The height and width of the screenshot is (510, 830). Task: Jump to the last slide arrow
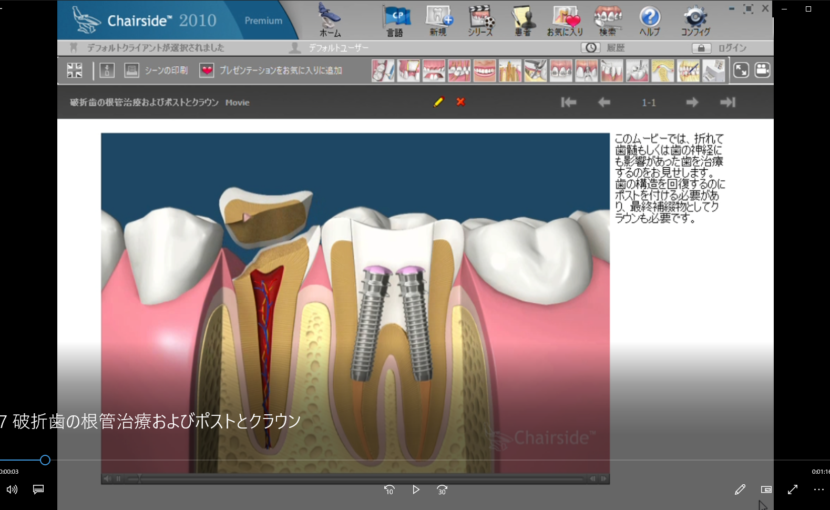[728, 102]
